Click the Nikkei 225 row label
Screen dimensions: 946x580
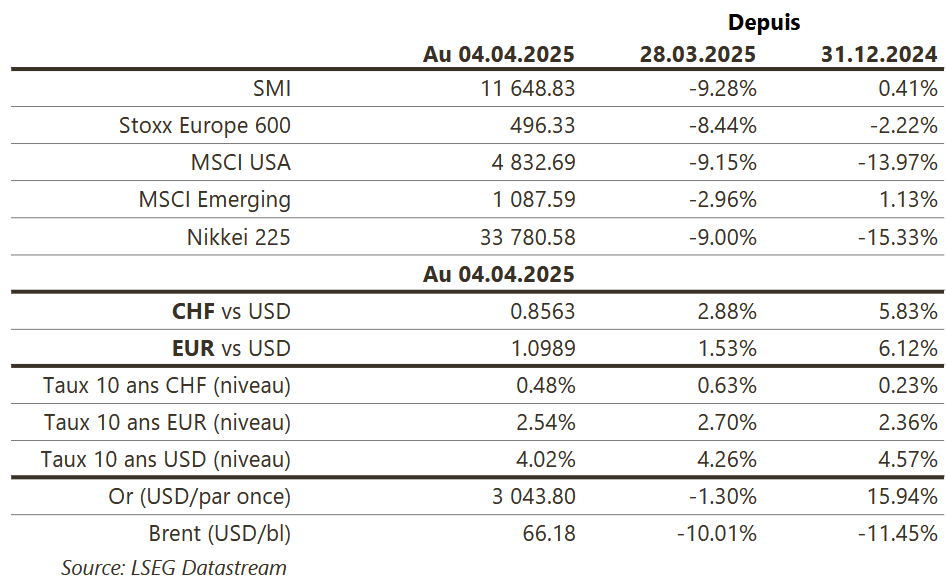tap(239, 237)
